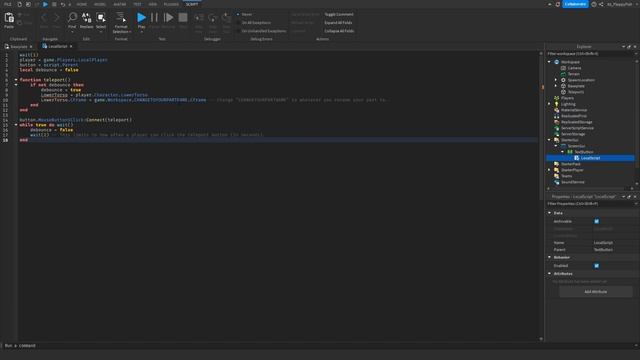Toggle the Enabled property checkbox
Screen dimensions: 640x360
(597, 266)
